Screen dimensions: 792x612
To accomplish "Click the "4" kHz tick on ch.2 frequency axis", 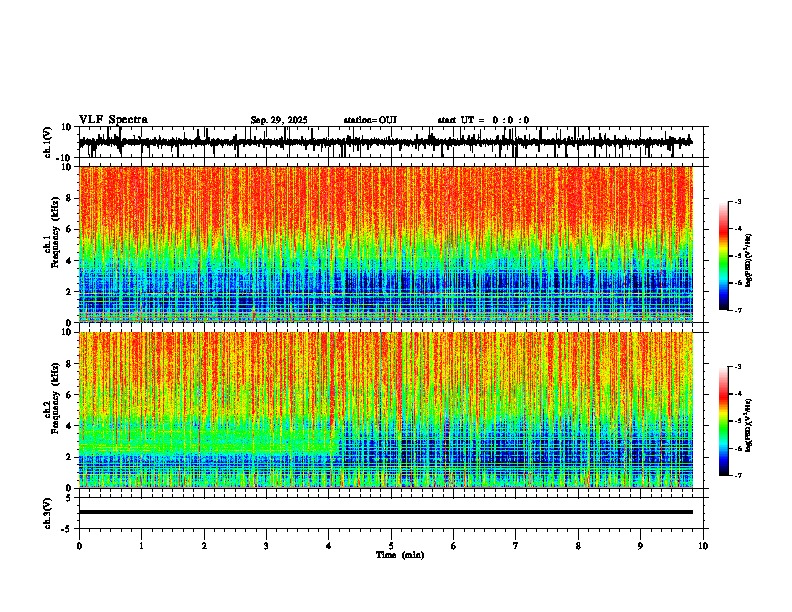I will [x=69, y=426].
